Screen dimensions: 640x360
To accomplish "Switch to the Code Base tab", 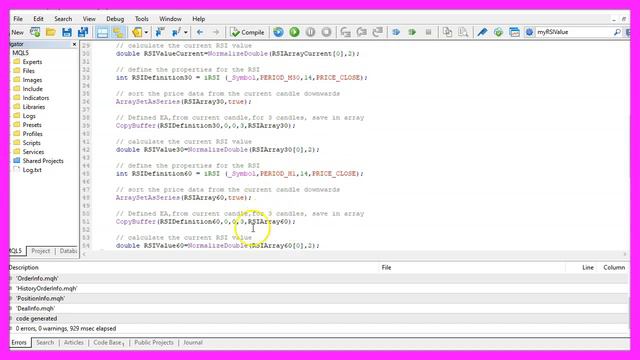I will click(x=108, y=342).
